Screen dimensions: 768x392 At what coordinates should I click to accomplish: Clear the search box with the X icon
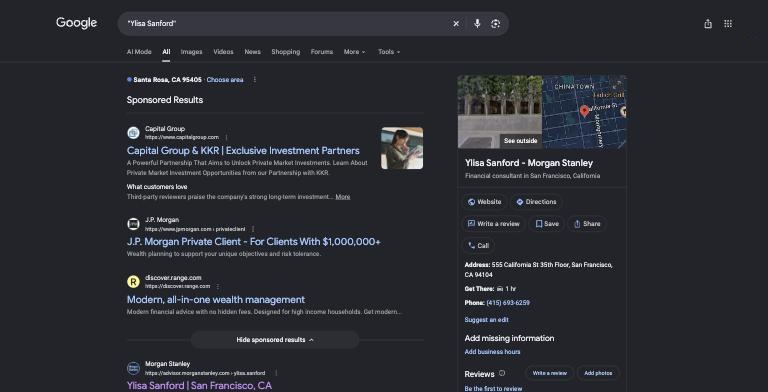[x=456, y=24]
